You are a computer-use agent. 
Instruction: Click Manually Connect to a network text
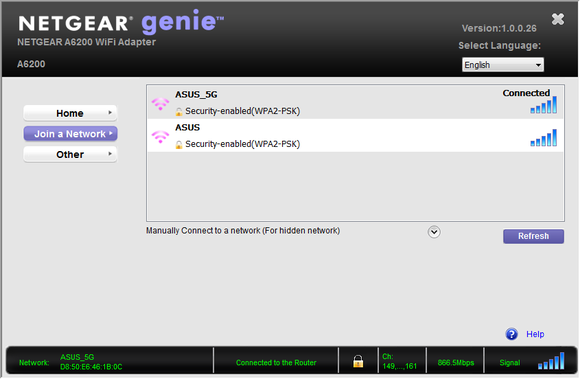point(243,231)
